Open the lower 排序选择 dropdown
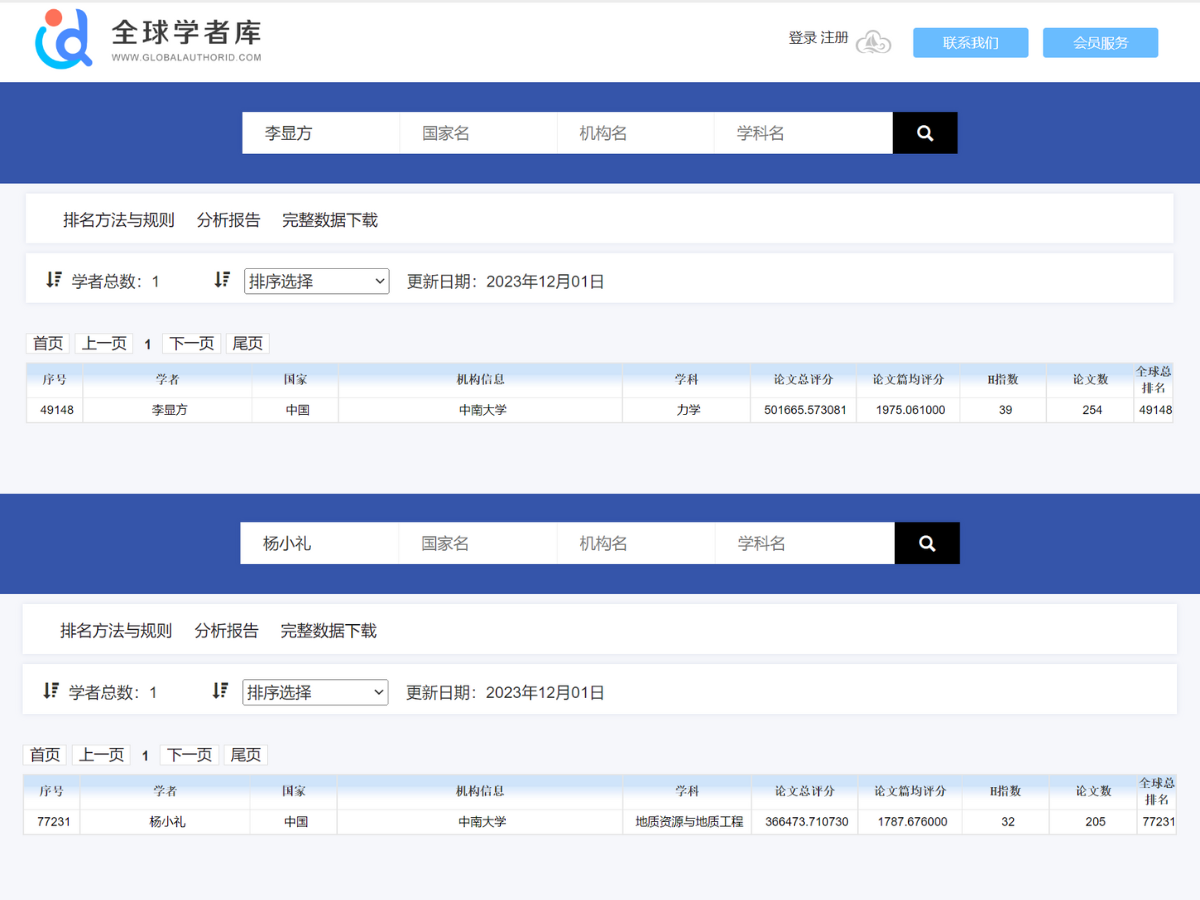This screenshot has width=1200, height=900. pos(315,692)
